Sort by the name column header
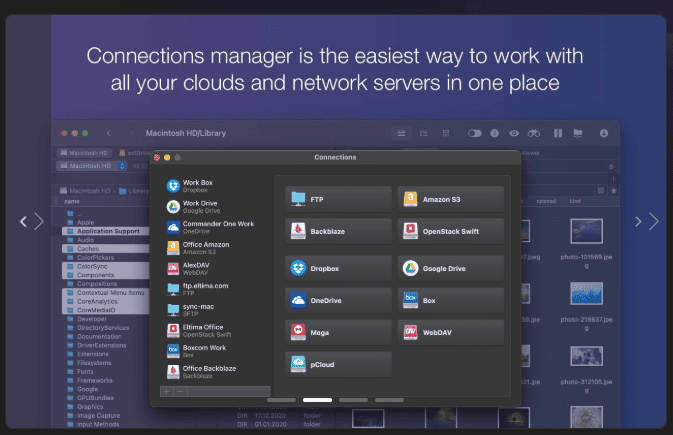This screenshot has width=673, height=435. click(x=72, y=201)
